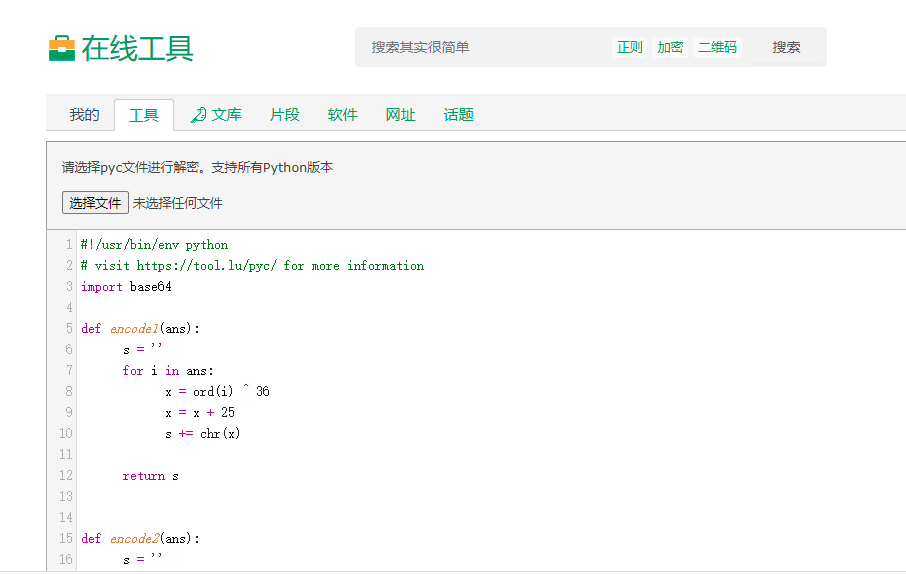The image size is (906, 574).
Task: Click the pyc decryption instruction text
Action: pos(198,168)
